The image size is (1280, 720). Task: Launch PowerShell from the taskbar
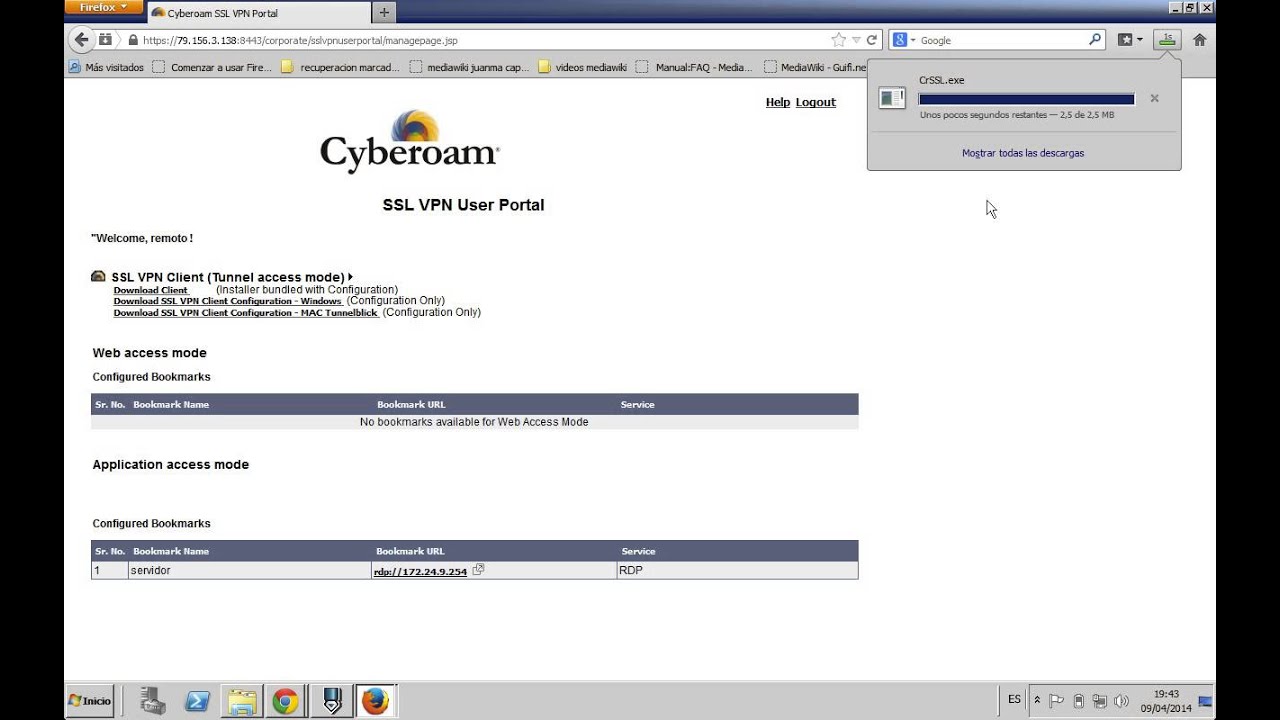click(197, 701)
